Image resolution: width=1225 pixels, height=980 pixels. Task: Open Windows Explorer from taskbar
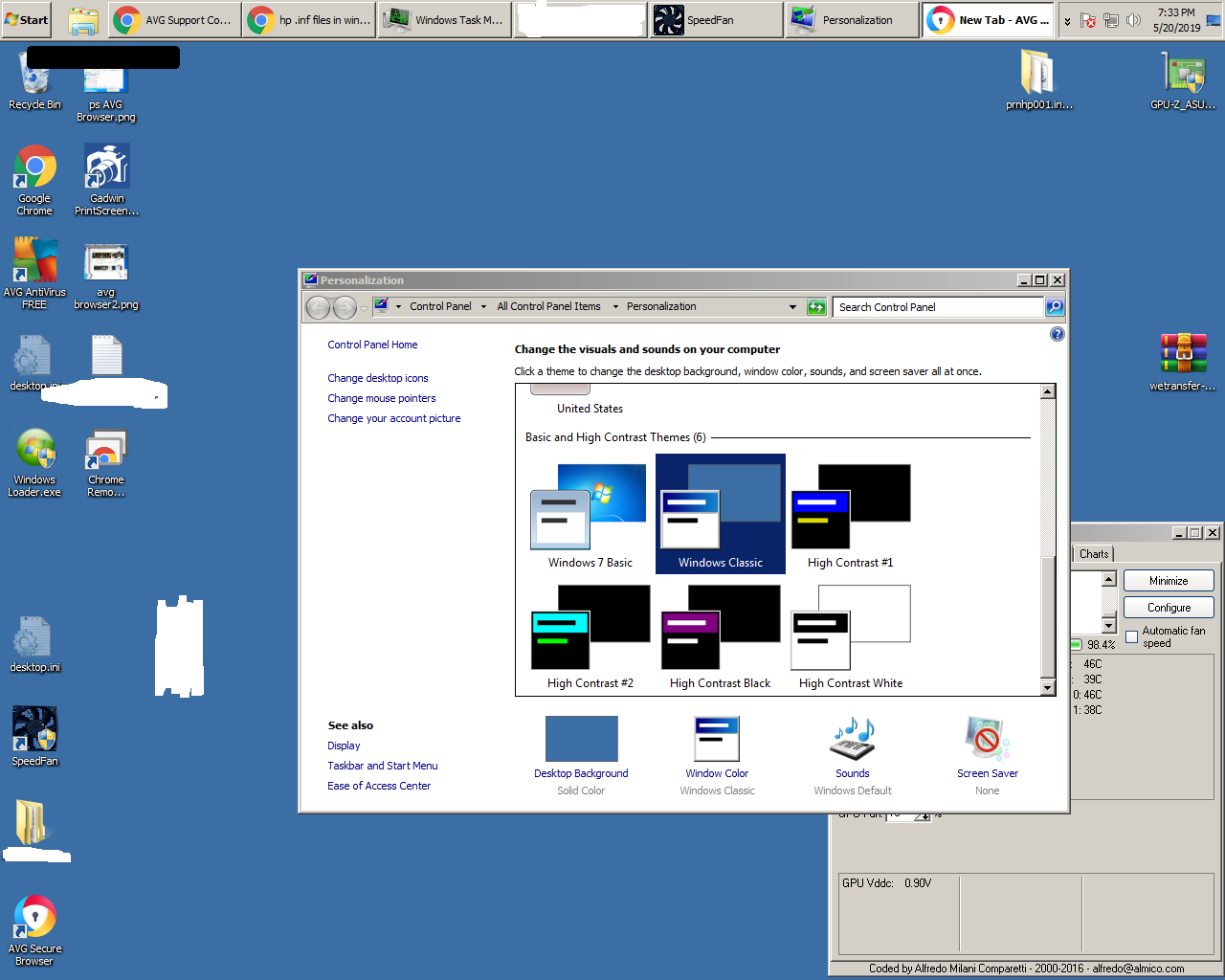coord(83,20)
